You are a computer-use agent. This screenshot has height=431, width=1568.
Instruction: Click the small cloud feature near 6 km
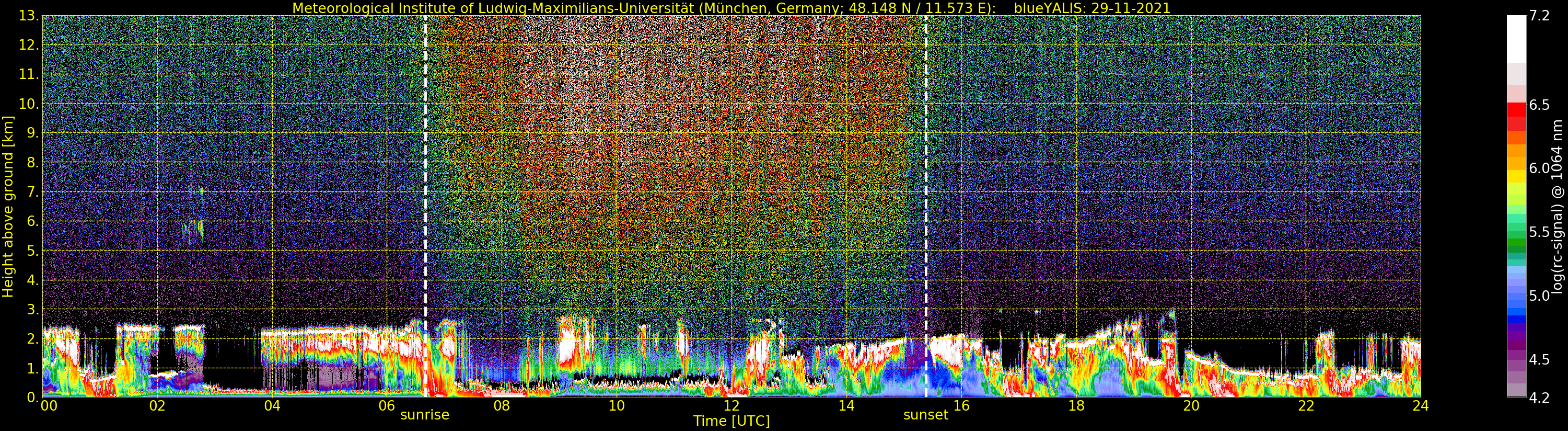(x=193, y=232)
